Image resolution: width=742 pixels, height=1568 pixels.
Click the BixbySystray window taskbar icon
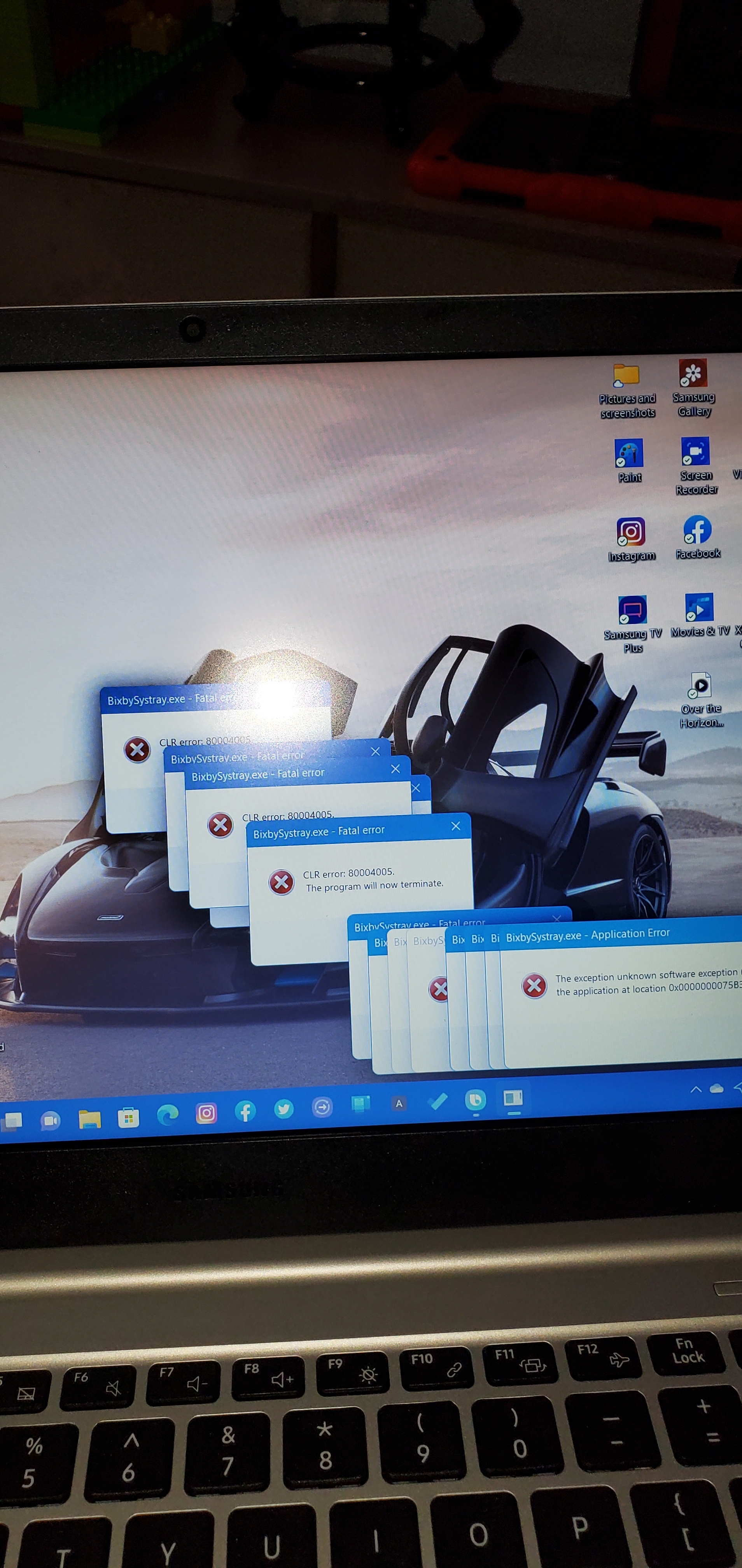tap(513, 1097)
